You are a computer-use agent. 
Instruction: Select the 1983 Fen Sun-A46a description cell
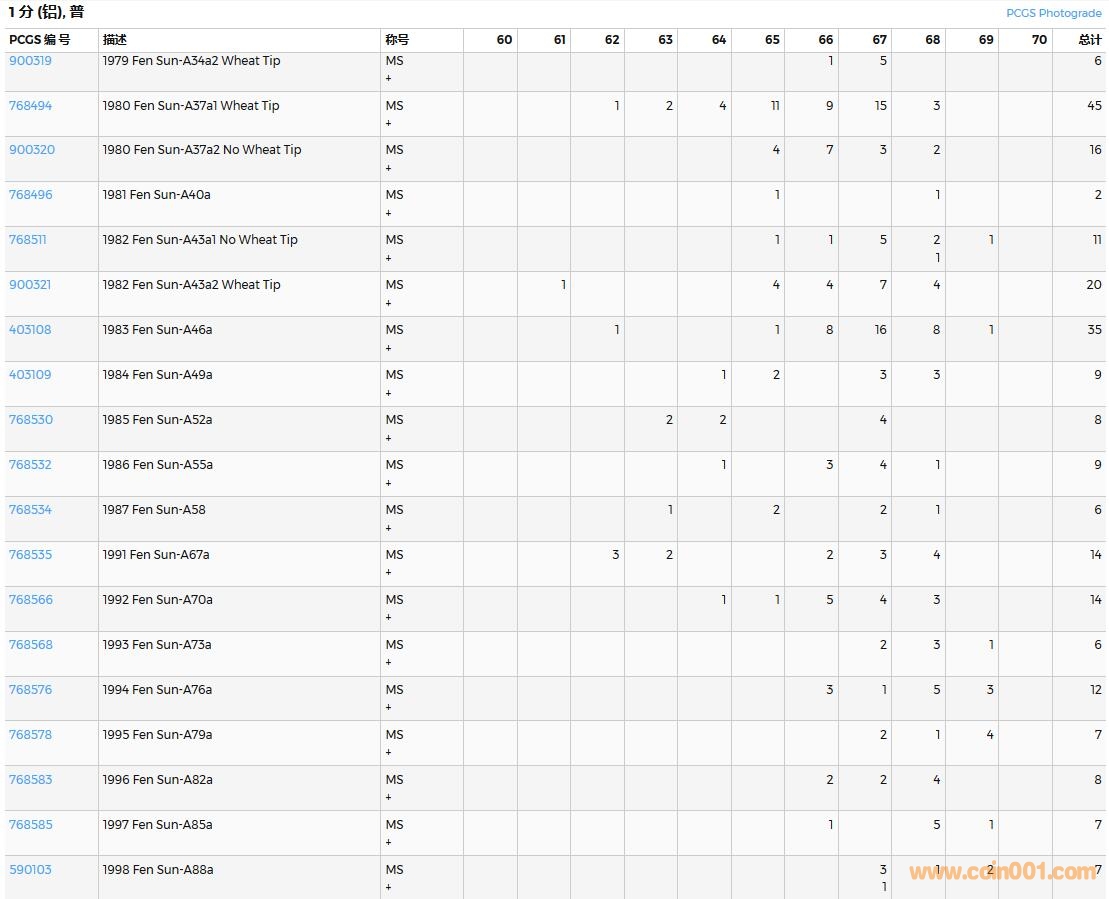click(x=157, y=330)
